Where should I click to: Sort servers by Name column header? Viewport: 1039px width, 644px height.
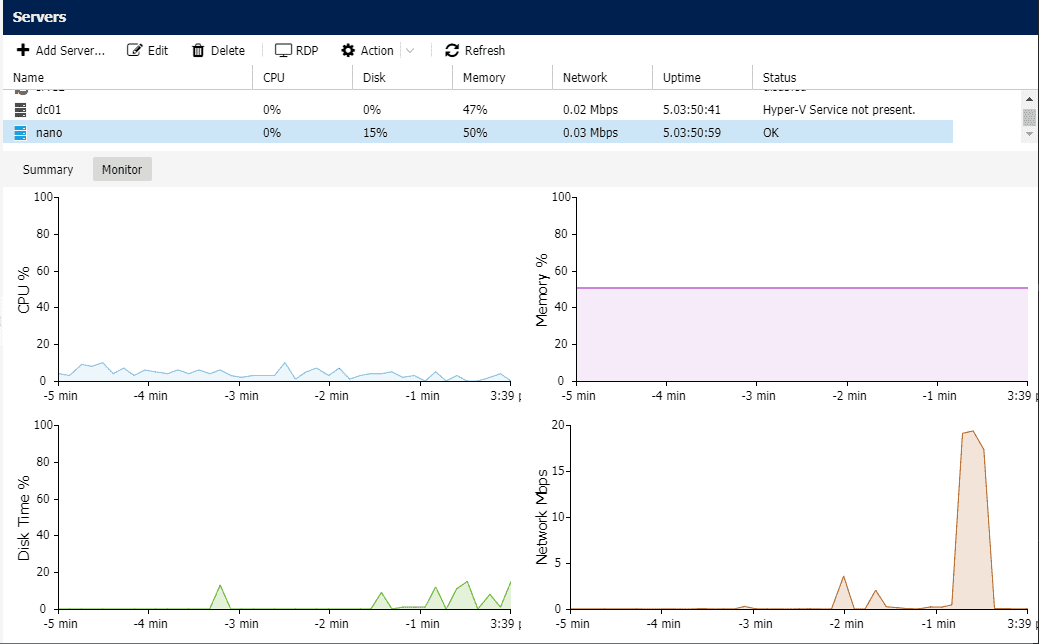point(29,77)
